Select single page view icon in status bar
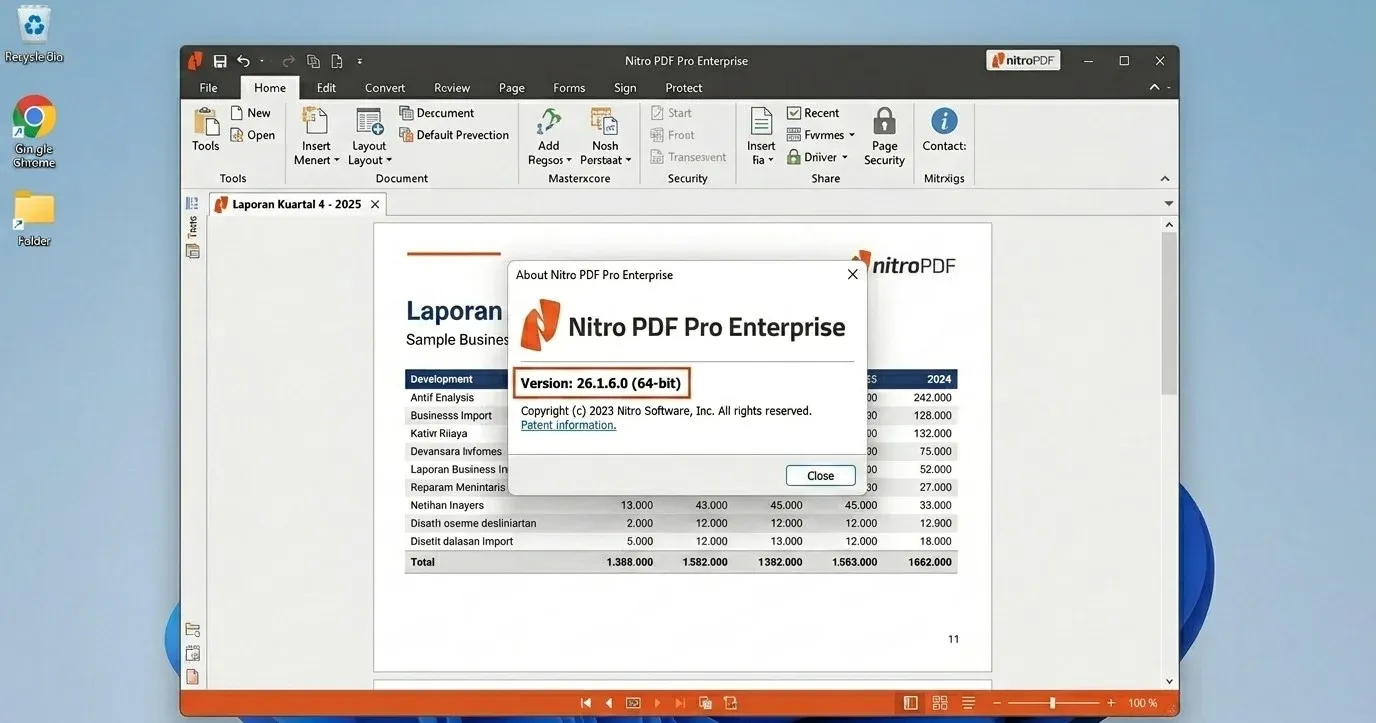This screenshot has width=1376, height=723. pos(910,703)
